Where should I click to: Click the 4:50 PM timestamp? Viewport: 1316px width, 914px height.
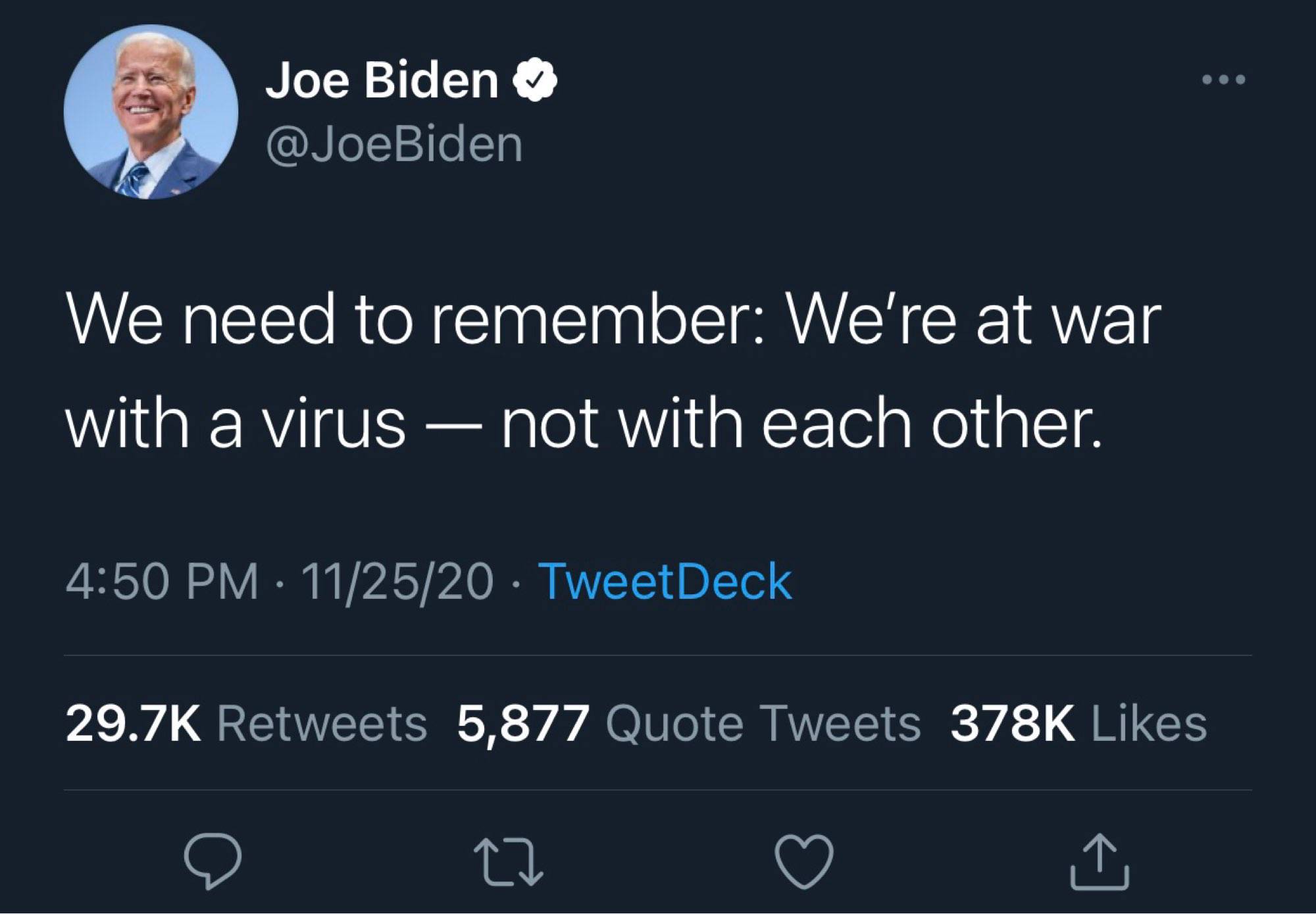162,582
